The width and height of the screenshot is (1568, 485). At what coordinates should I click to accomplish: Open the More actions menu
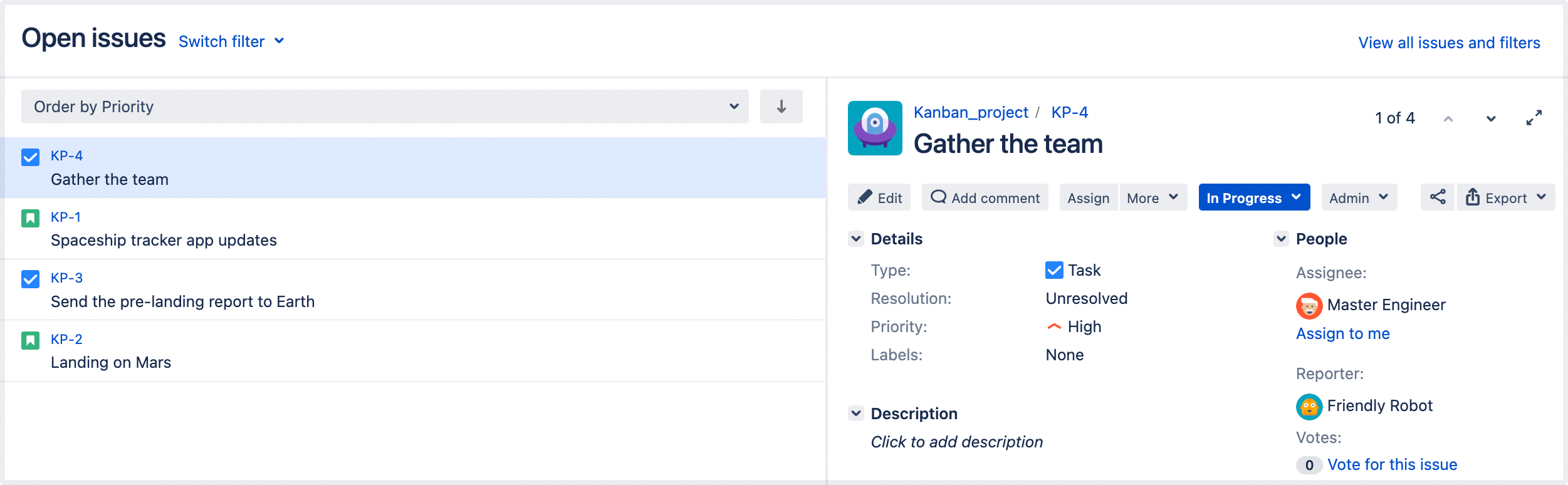point(1152,197)
